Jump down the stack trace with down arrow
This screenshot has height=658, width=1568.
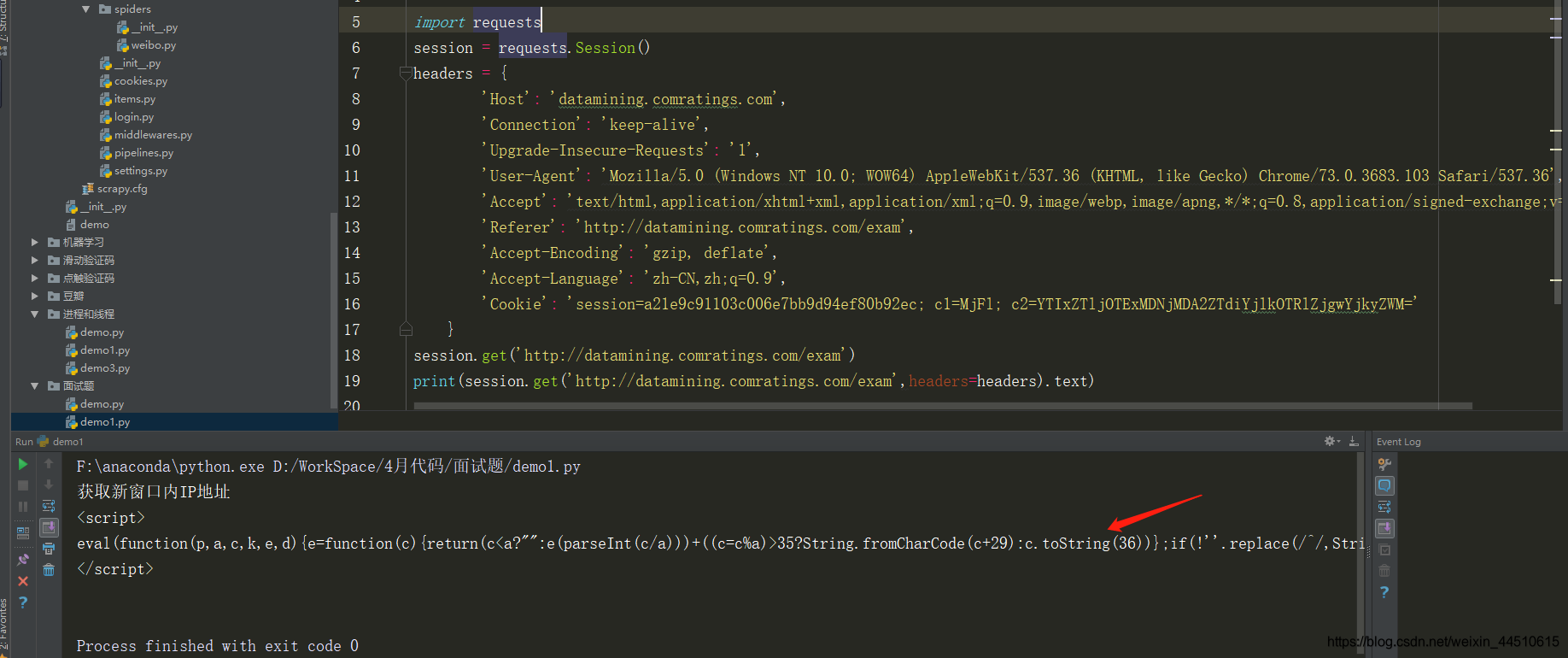[49, 485]
